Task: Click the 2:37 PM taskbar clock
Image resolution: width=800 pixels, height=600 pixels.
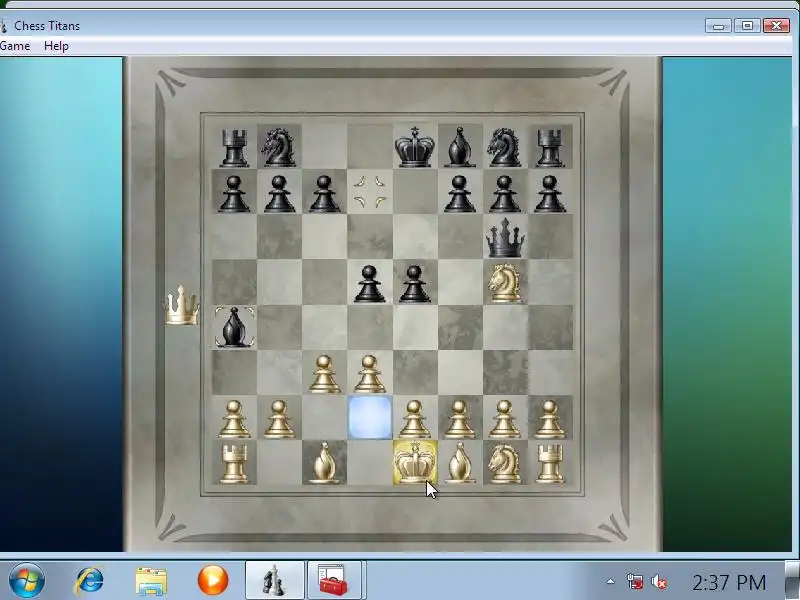Action: point(729,582)
